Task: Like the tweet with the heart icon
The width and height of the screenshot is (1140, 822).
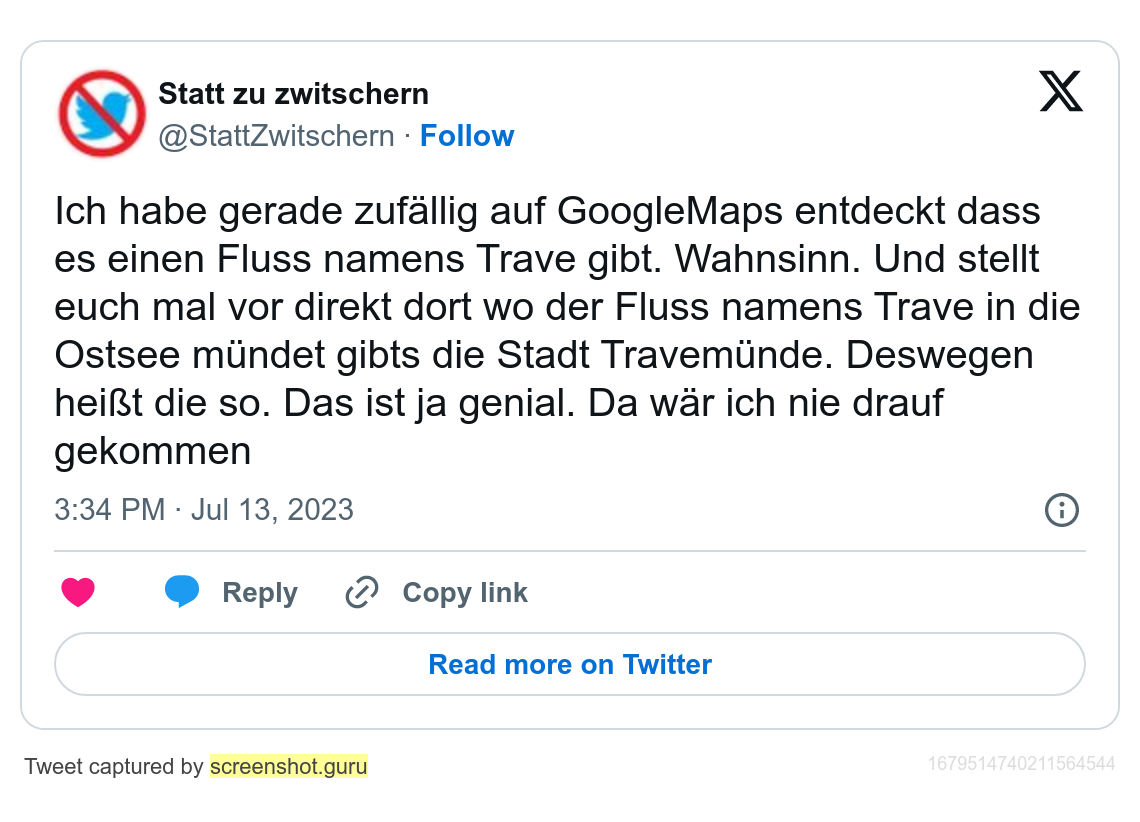Action: click(x=78, y=593)
